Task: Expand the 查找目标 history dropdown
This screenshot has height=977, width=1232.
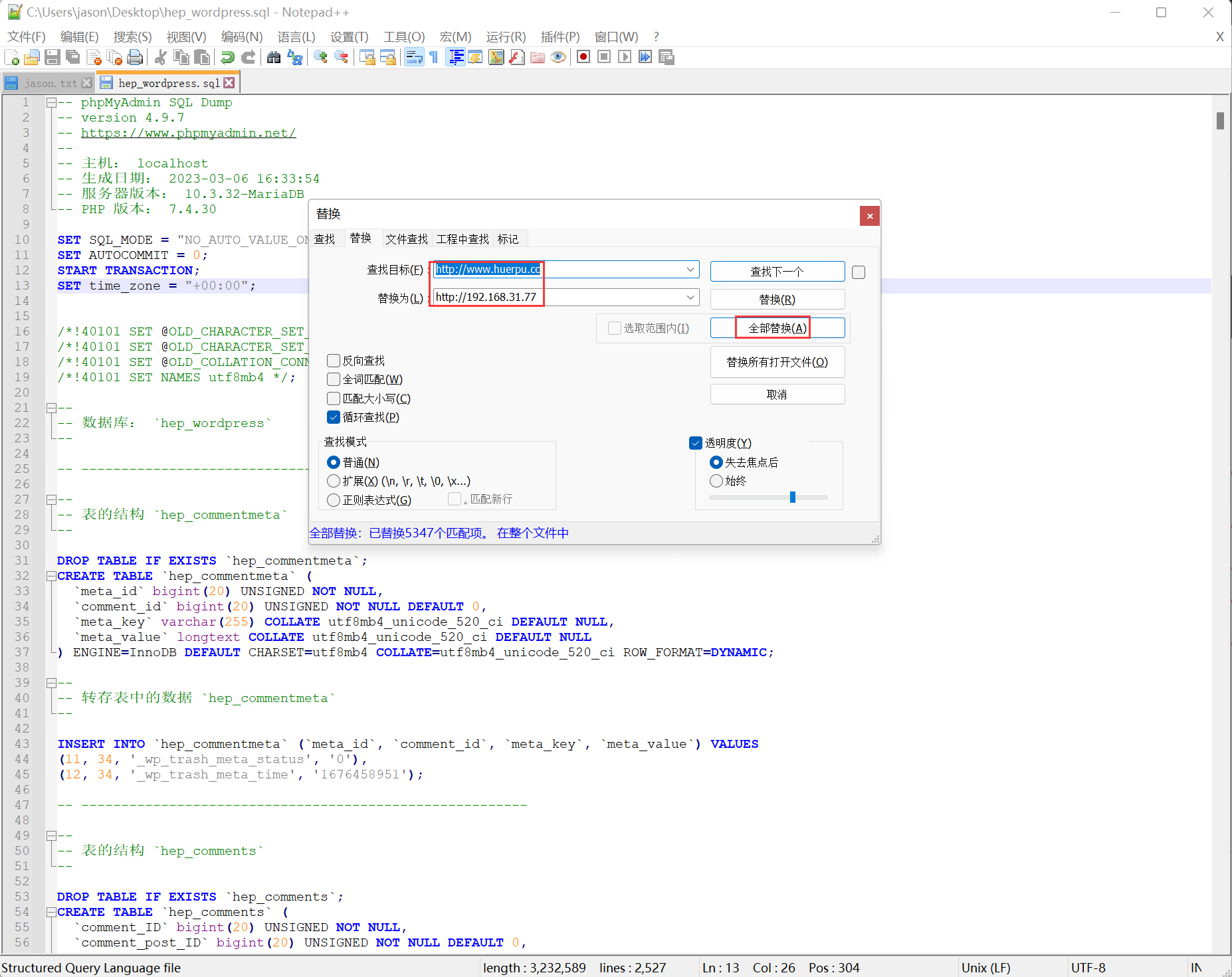Action: 690,270
